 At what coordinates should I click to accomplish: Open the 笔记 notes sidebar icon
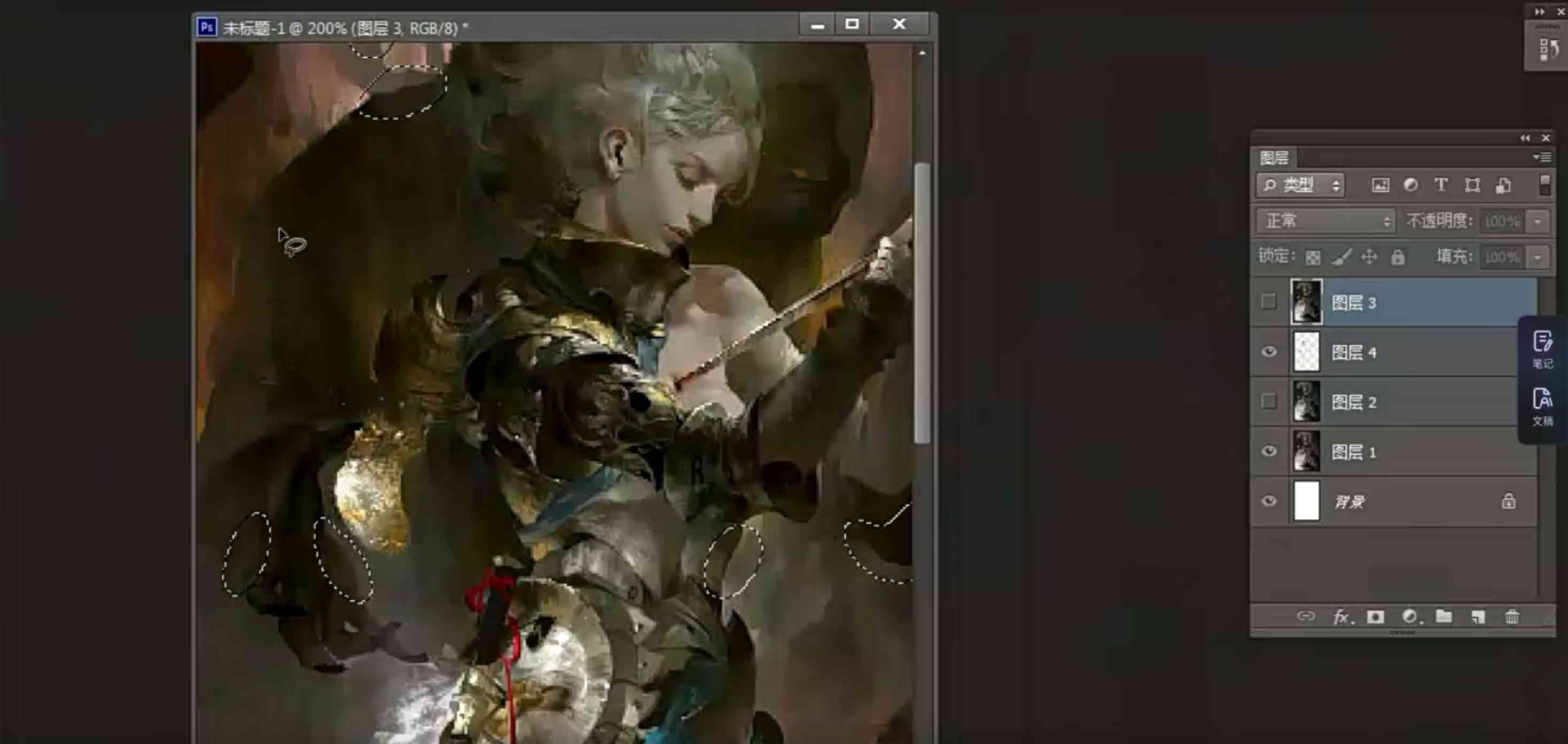(1542, 350)
